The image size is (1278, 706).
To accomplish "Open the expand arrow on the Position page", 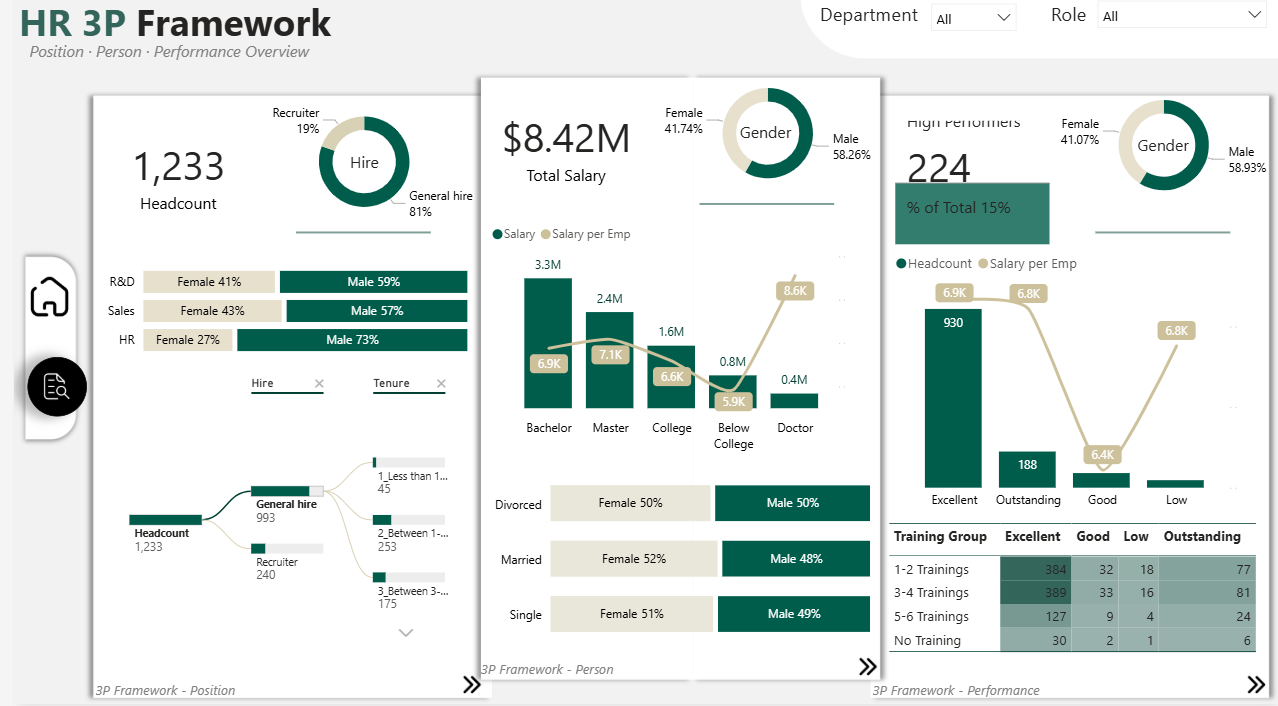I will click(x=471, y=683).
